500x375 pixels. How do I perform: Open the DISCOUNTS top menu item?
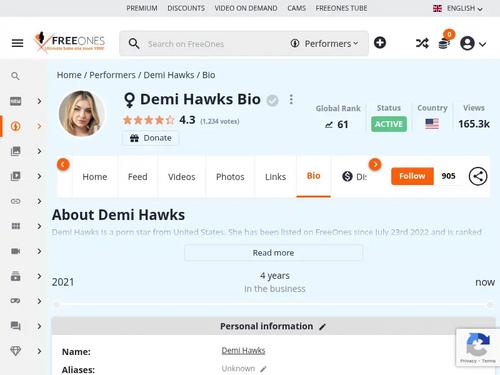coord(186,8)
